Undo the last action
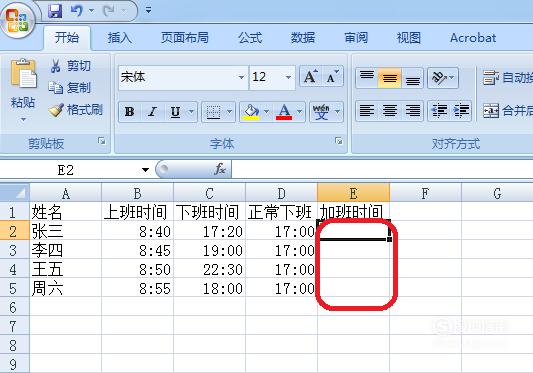 coord(76,11)
